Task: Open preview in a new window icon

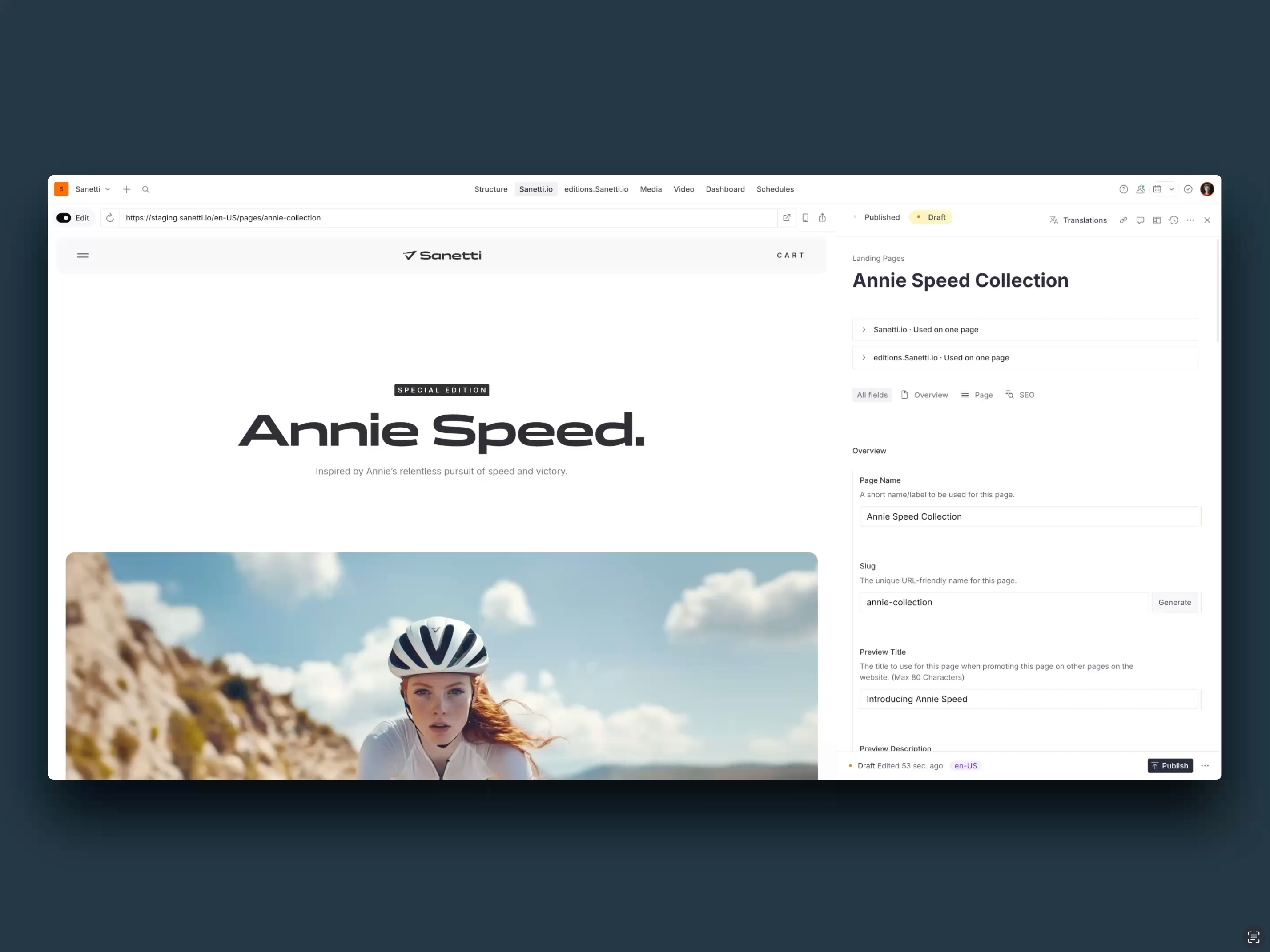Action: [x=787, y=218]
